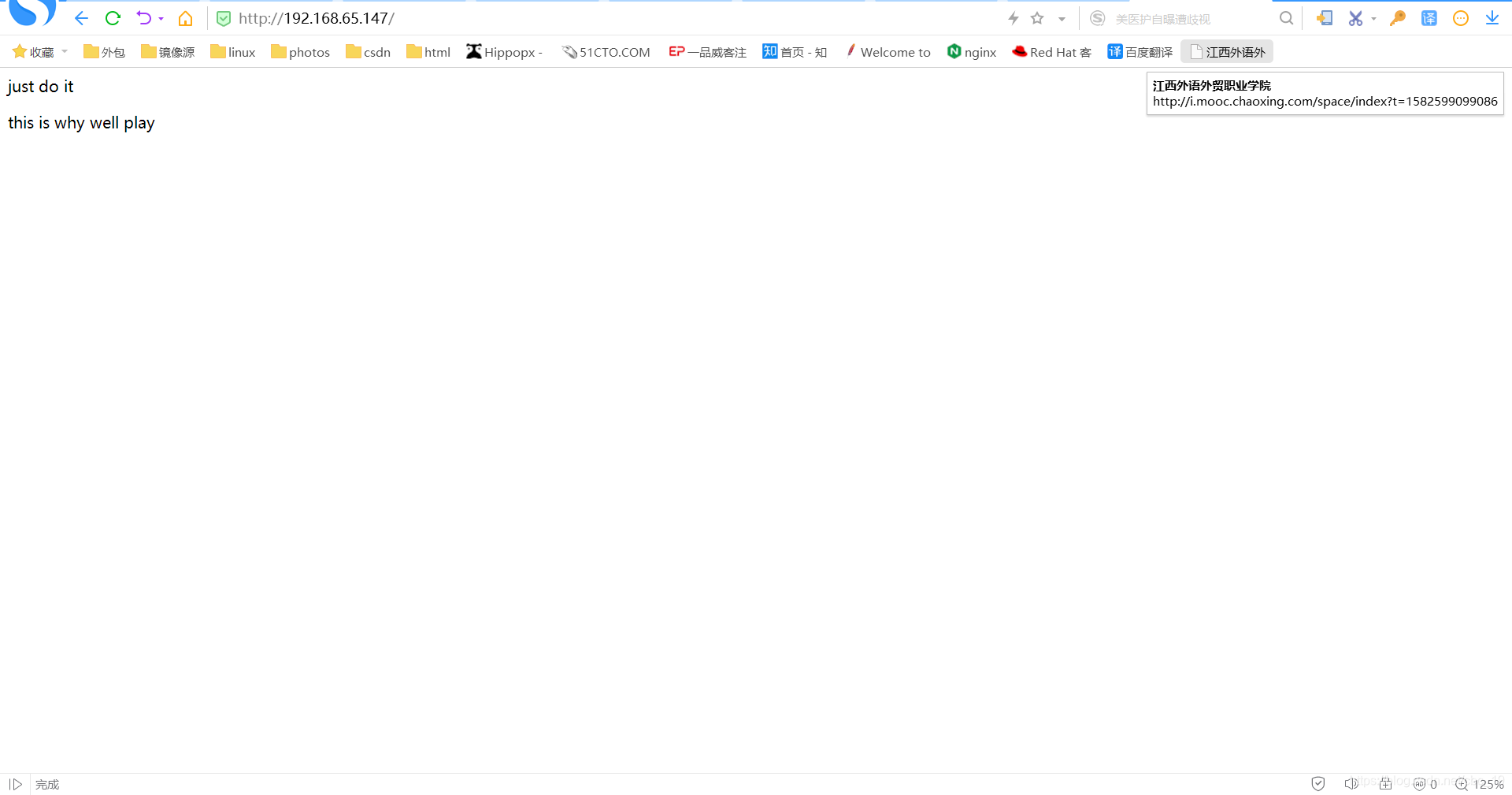Open the 百度翻译 bookmark

pyautogui.click(x=1140, y=52)
